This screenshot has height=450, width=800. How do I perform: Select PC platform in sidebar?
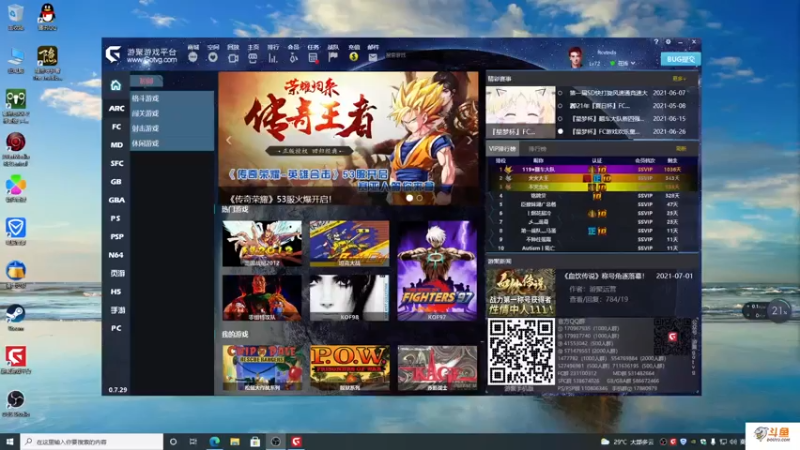[x=116, y=328]
